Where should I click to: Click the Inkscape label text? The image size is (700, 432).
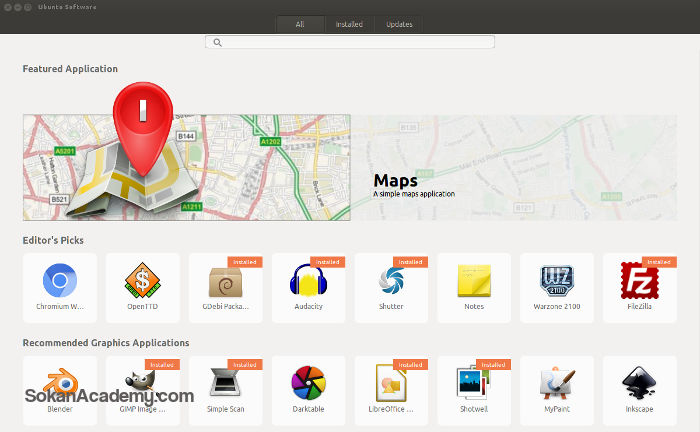pos(639,409)
